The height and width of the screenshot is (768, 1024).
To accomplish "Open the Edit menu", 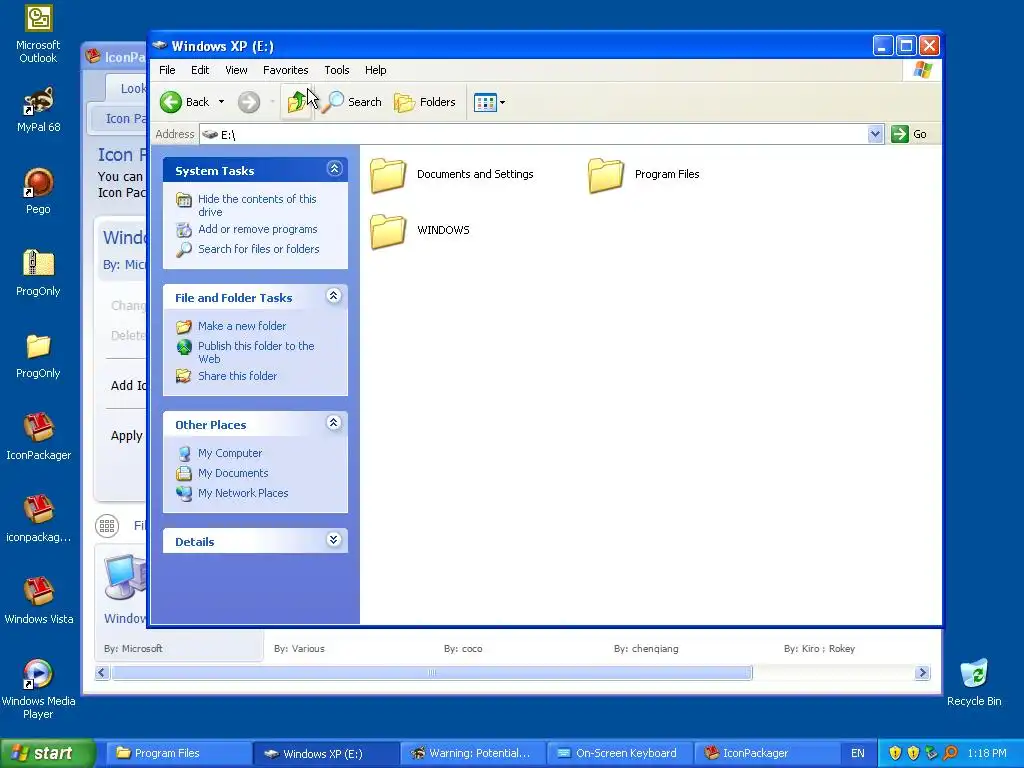I will pos(200,70).
